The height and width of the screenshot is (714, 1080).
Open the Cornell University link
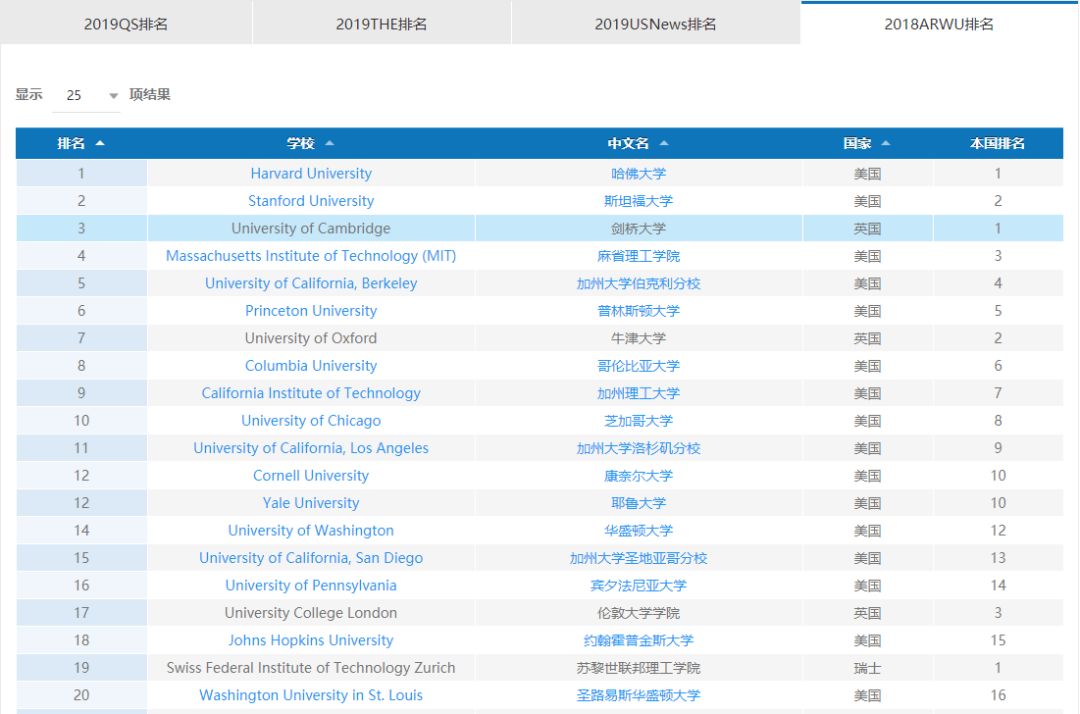[x=311, y=476]
